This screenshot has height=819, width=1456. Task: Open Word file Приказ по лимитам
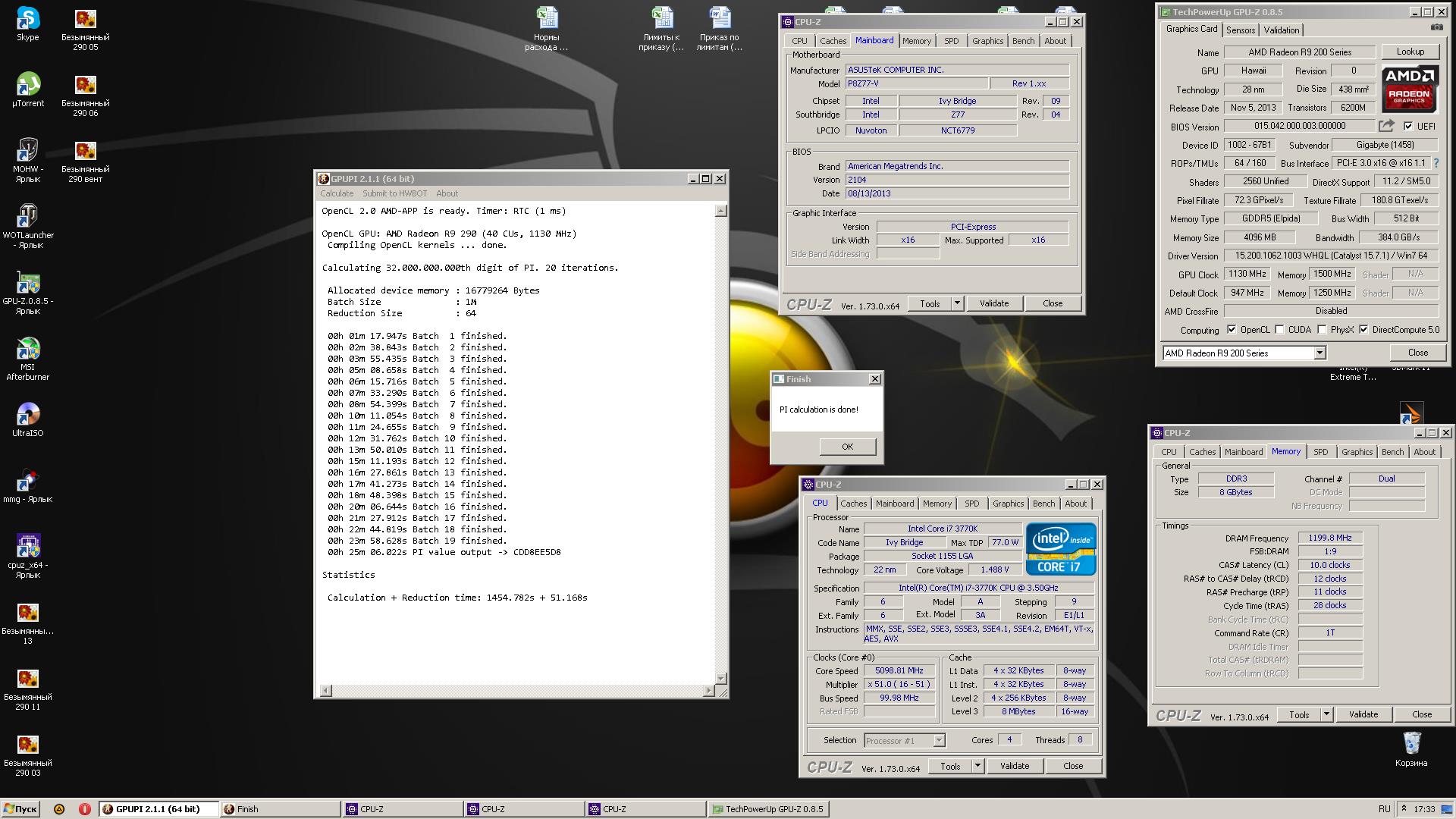719,28
